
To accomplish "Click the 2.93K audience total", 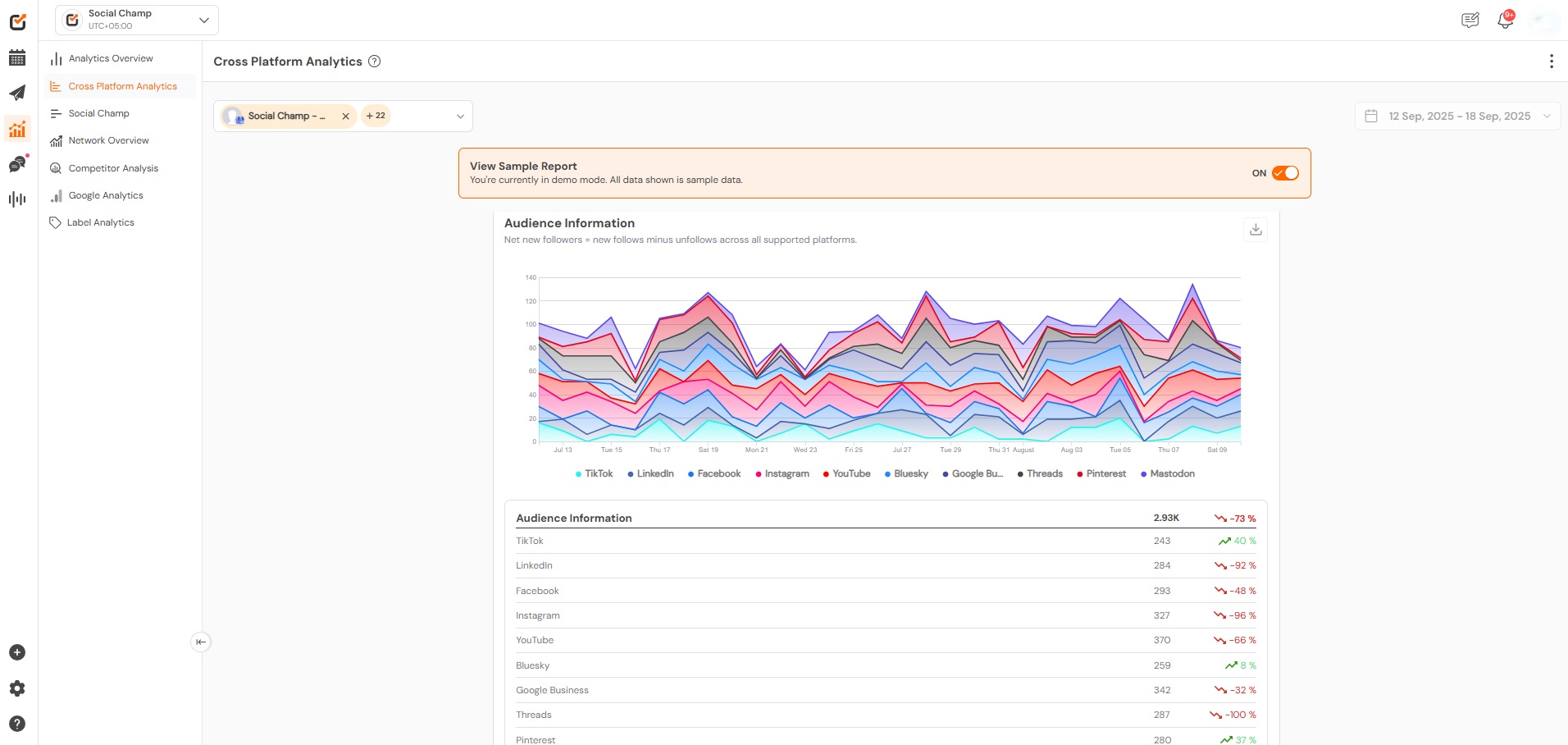I will pyautogui.click(x=1166, y=519).
